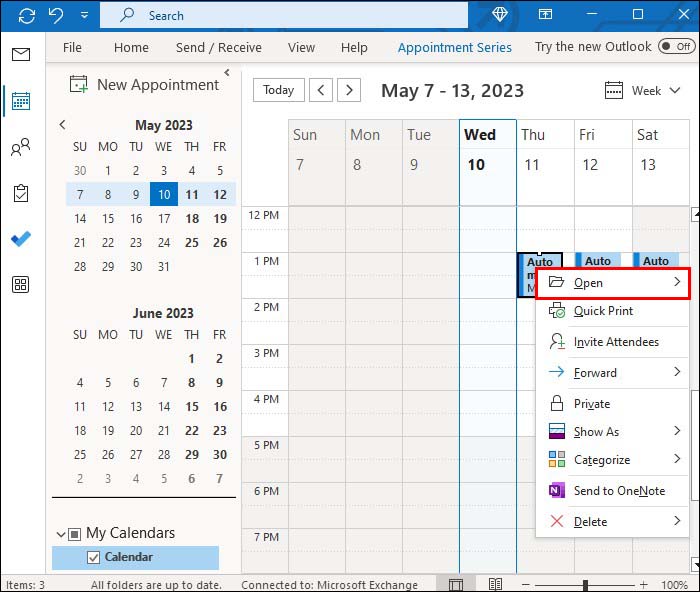
Task: Open the Quick Access Toolbar customize arrow
Action: coord(84,16)
